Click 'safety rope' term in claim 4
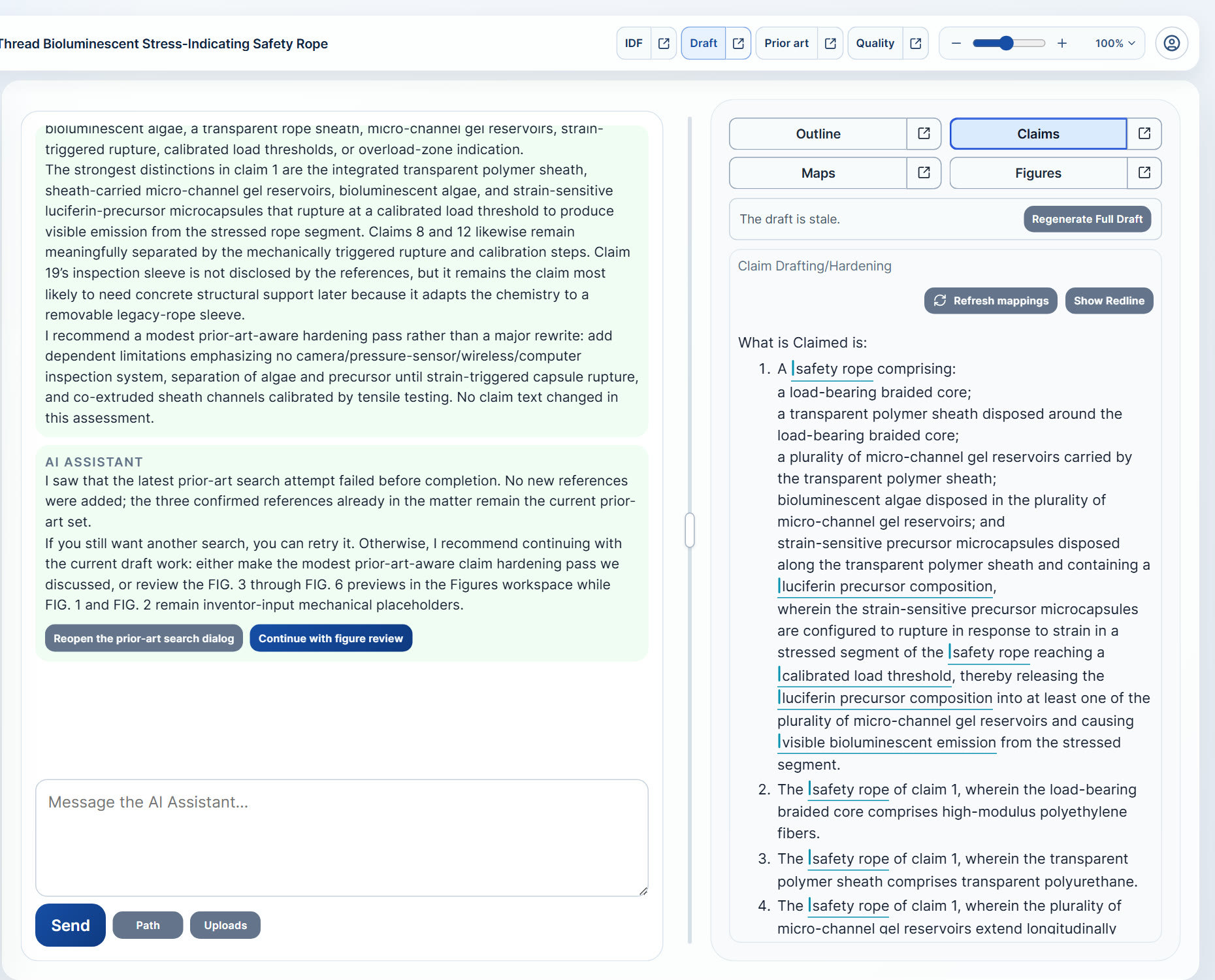Image resolution: width=1215 pixels, height=980 pixels. point(849,906)
